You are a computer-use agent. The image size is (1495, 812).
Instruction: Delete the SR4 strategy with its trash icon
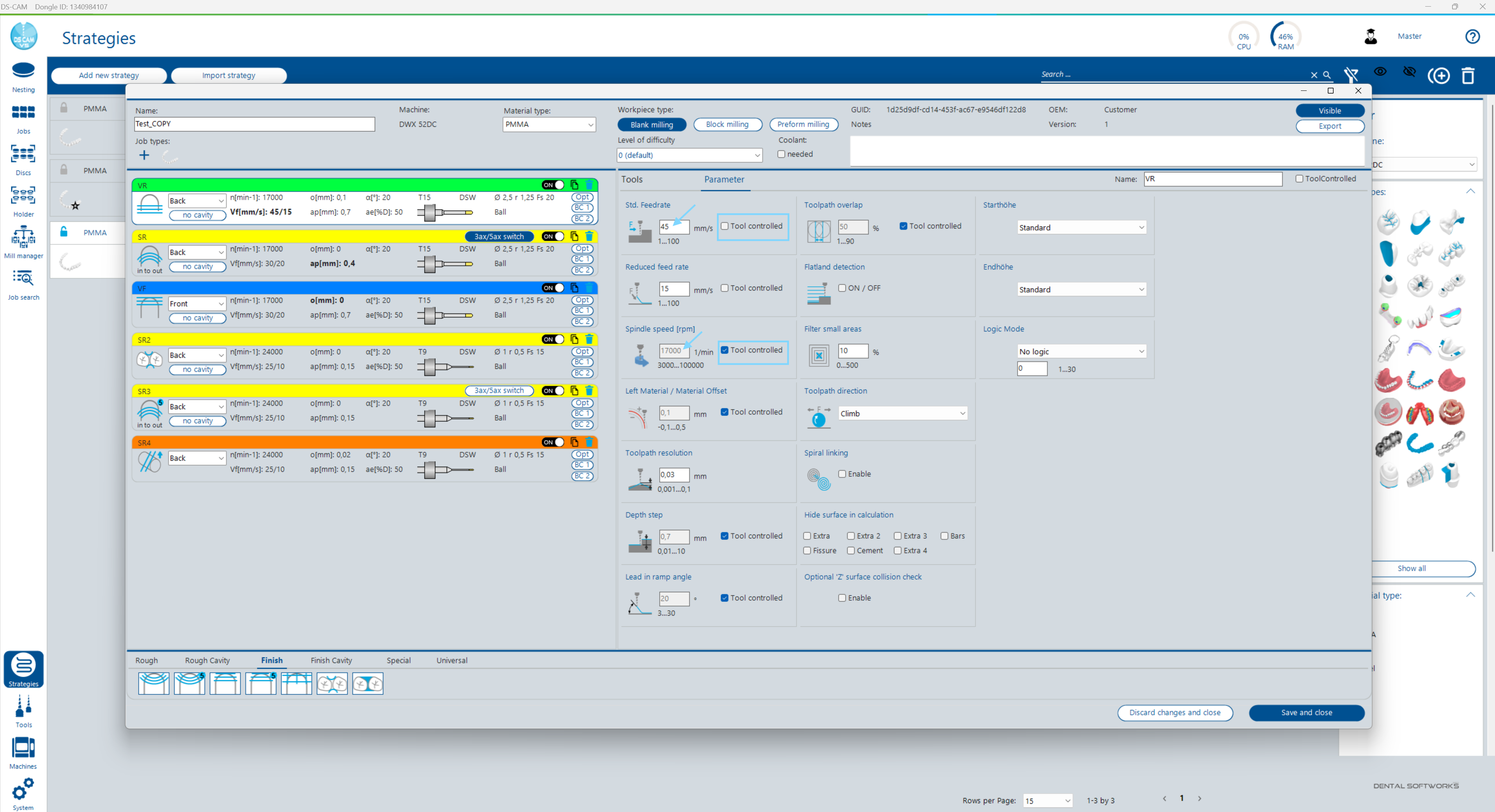(x=590, y=442)
